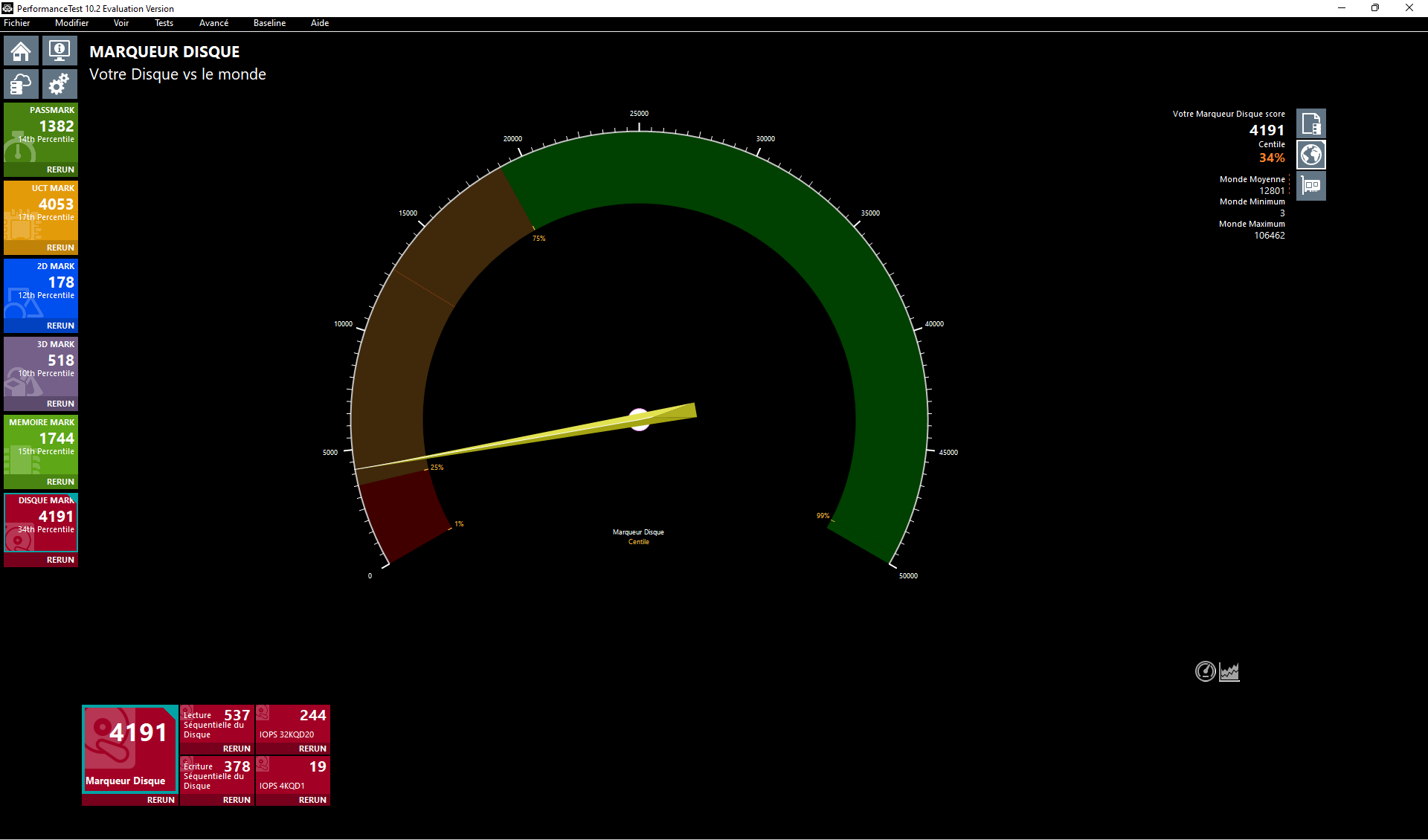Click the Home icon button

21,51
